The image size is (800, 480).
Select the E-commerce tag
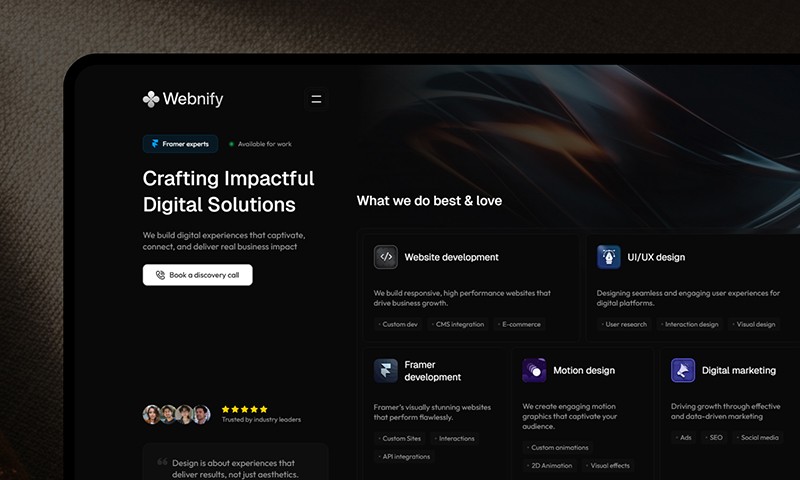(x=519, y=324)
